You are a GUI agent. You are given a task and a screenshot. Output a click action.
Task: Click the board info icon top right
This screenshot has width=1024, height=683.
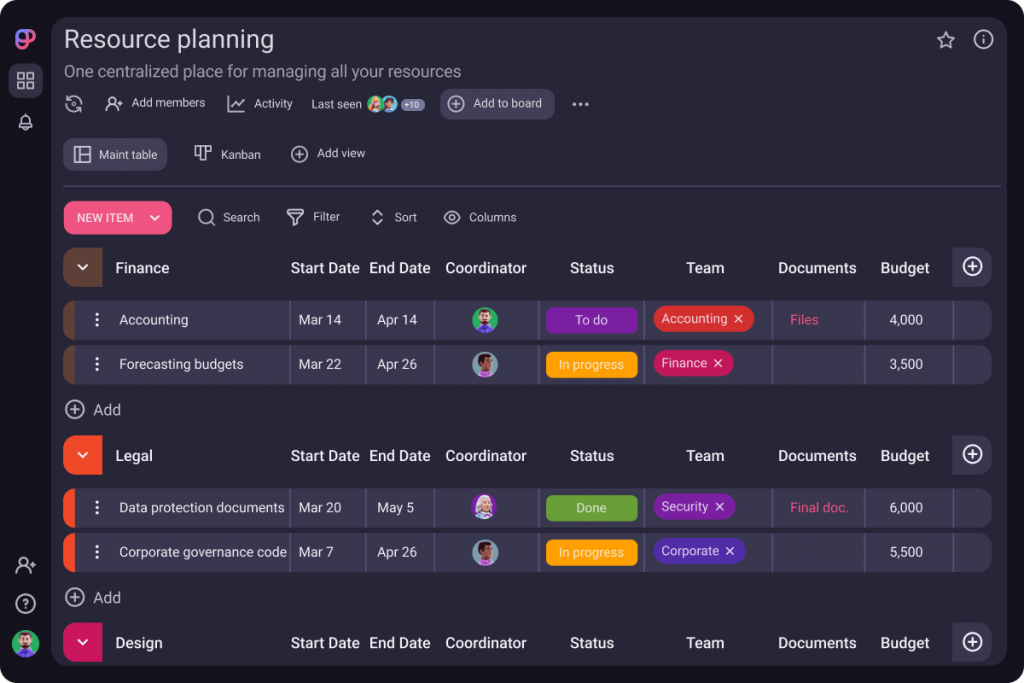pyautogui.click(x=983, y=39)
